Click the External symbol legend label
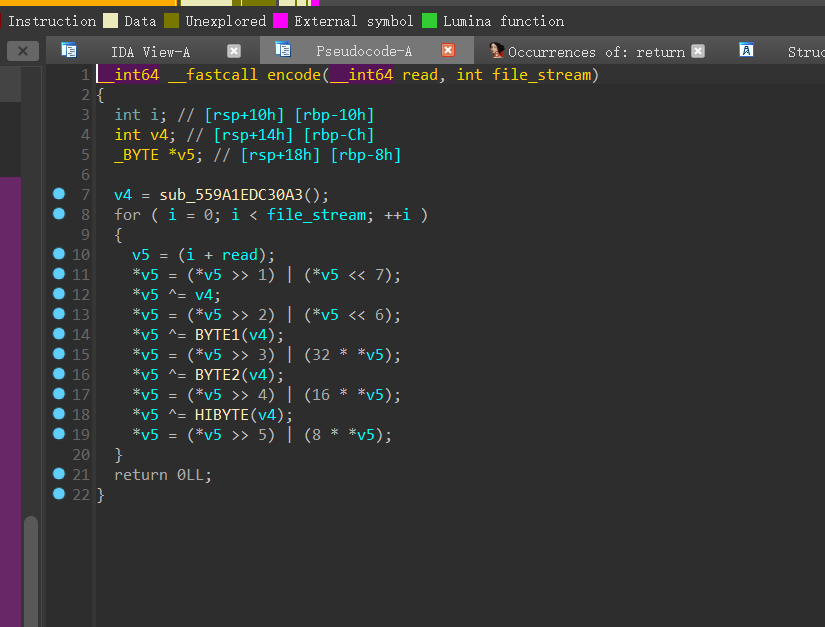Screen dimensions: 825x627 pyautogui.click(x=354, y=21)
